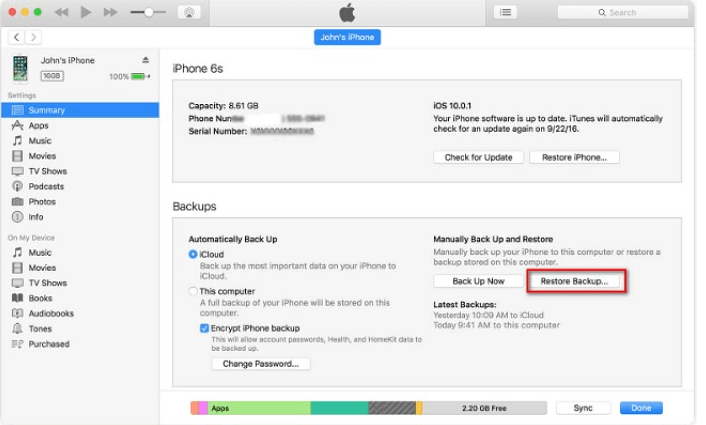Click the battery 100% indicator

point(130,77)
